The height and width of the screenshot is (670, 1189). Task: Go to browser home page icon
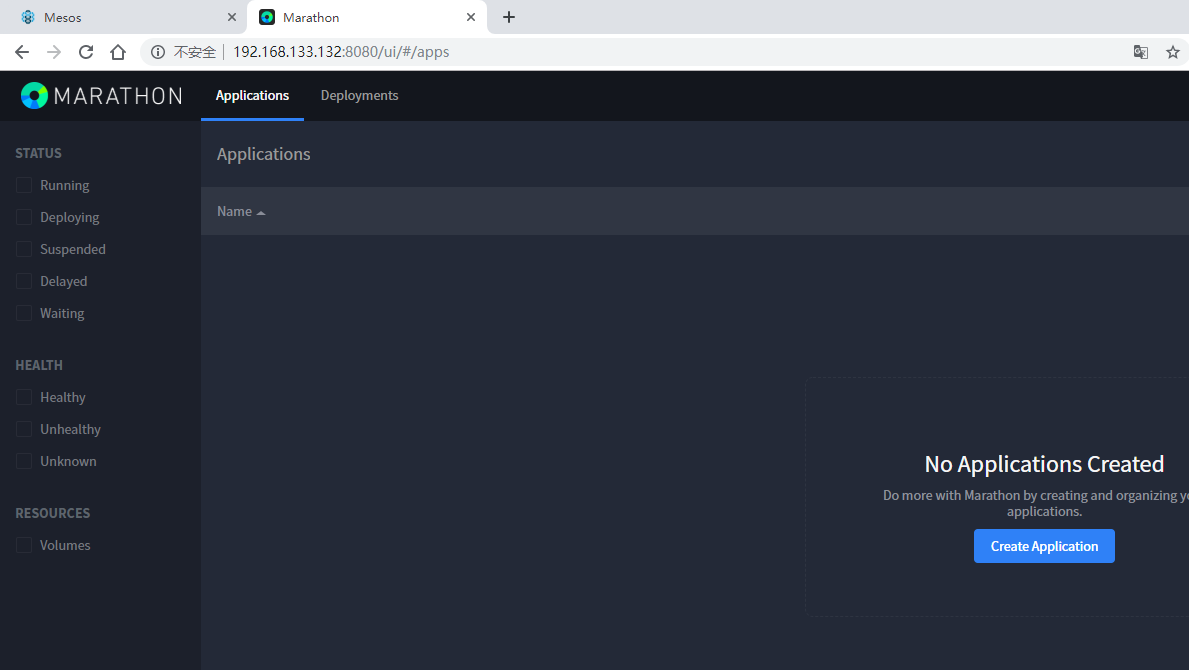pyautogui.click(x=118, y=52)
